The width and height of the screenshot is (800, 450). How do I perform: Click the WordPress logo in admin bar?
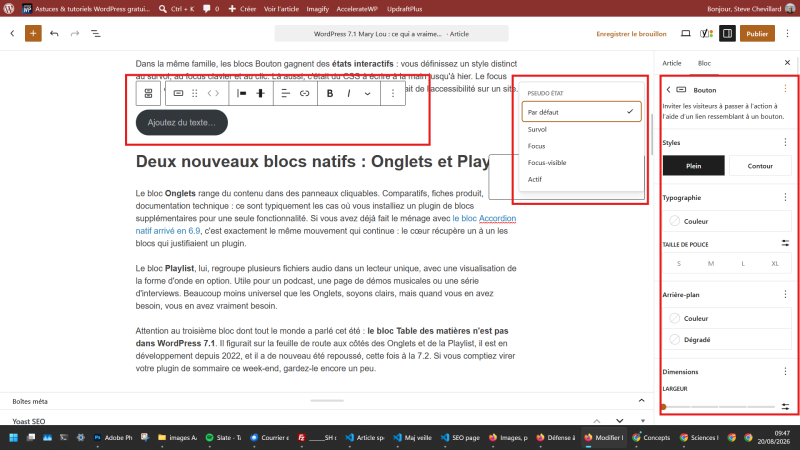tap(9, 9)
